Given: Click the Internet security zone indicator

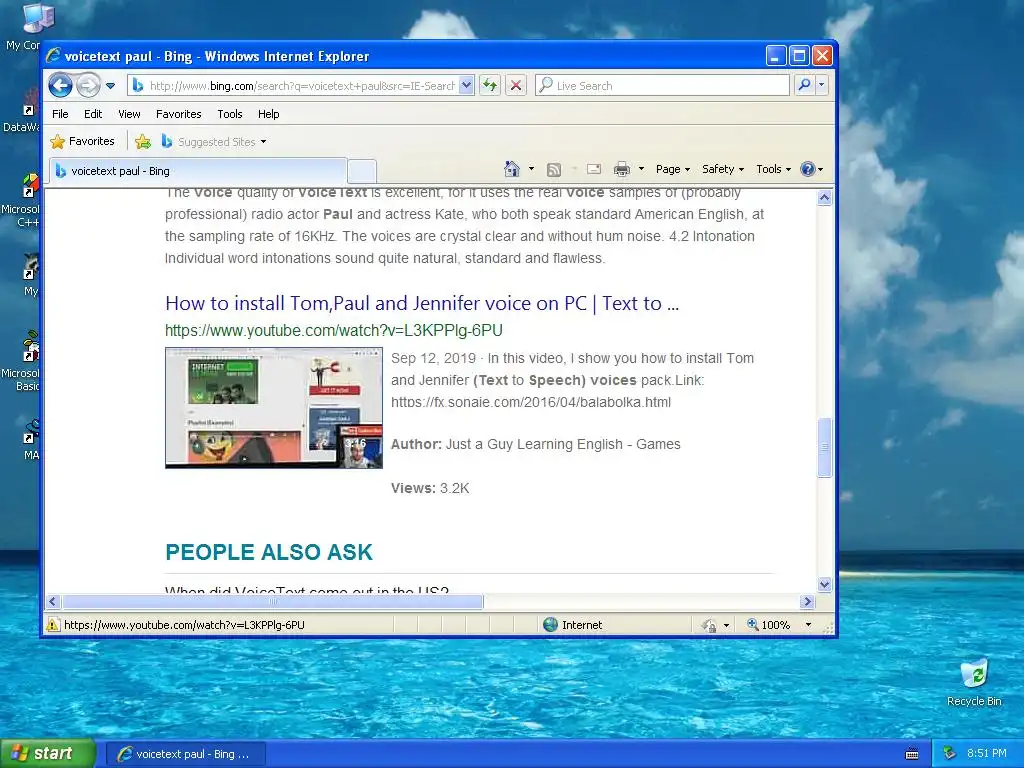Looking at the screenshot, I should 573,625.
